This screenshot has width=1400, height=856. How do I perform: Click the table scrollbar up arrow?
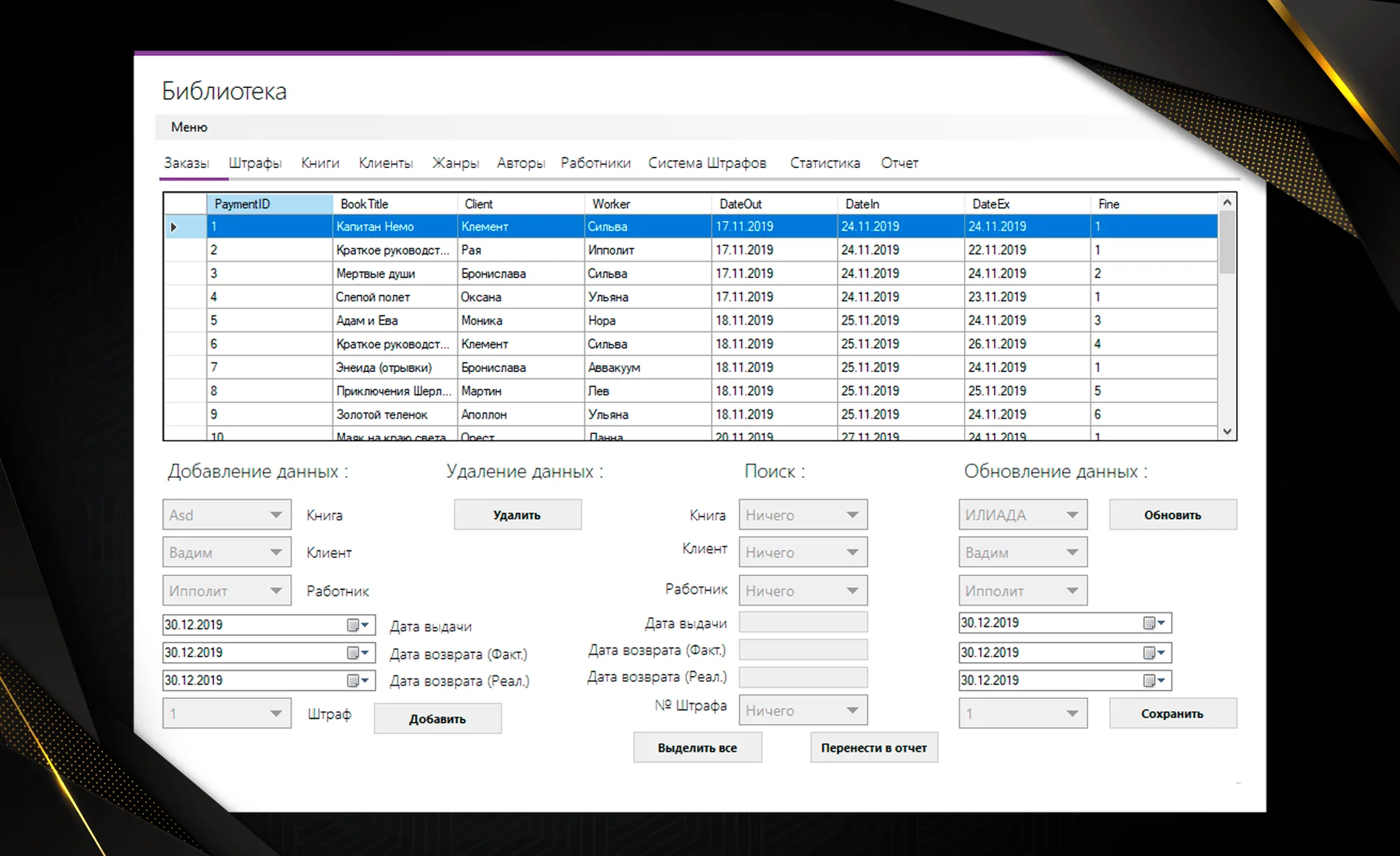click(1227, 202)
